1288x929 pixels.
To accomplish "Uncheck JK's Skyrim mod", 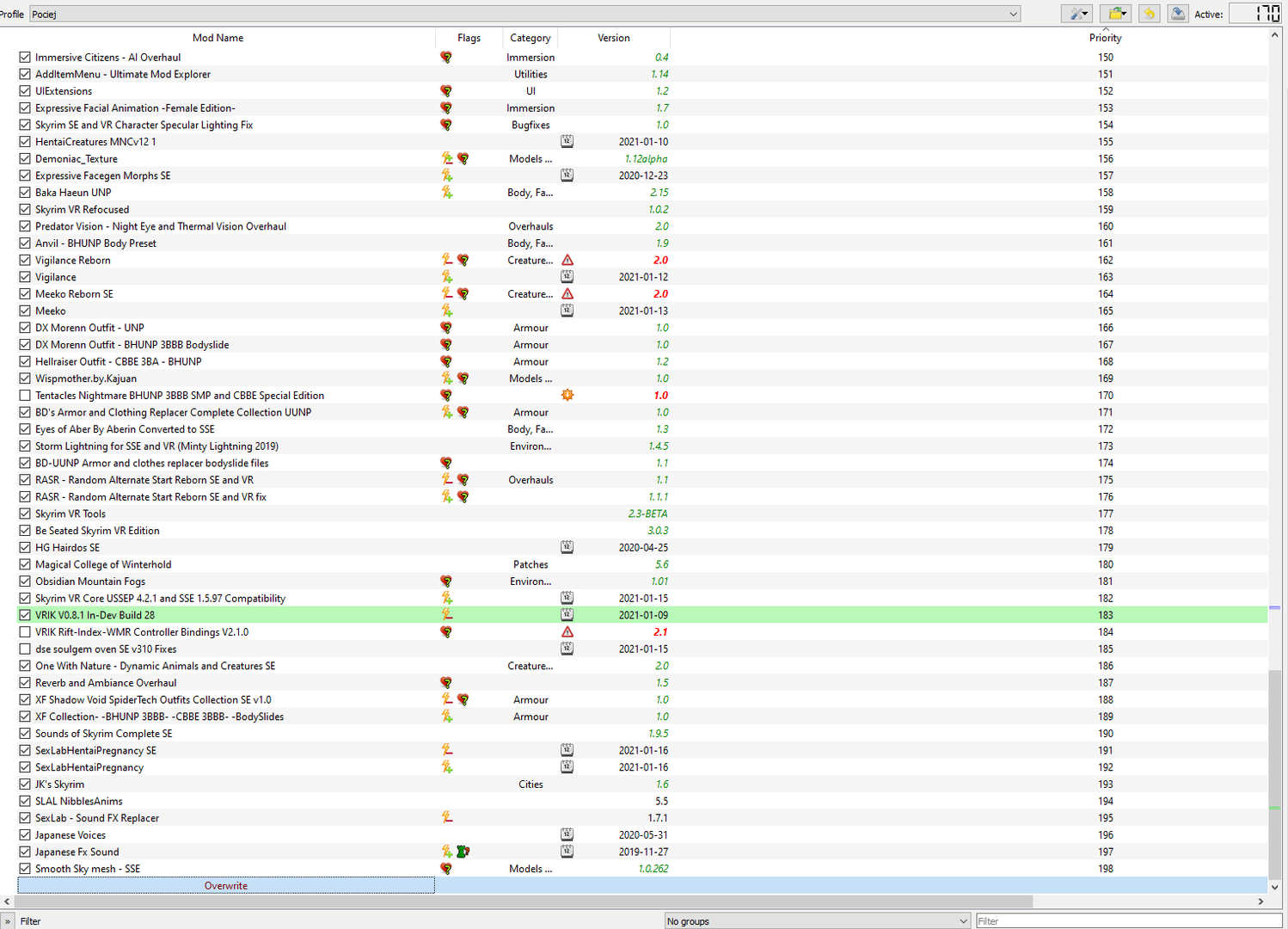I will coord(25,784).
